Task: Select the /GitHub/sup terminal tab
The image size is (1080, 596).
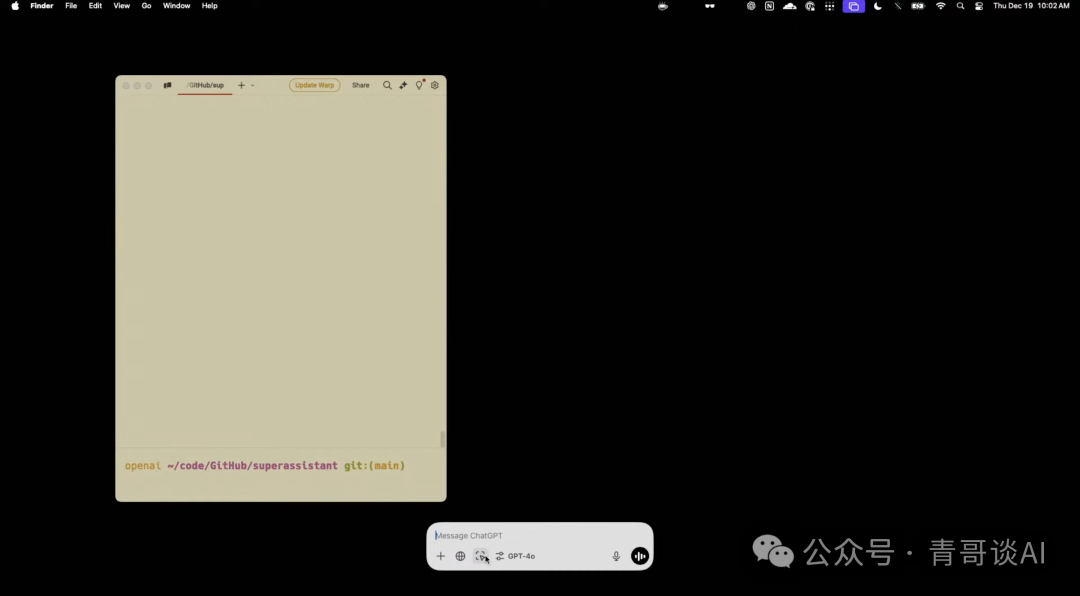Action: click(x=205, y=85)
